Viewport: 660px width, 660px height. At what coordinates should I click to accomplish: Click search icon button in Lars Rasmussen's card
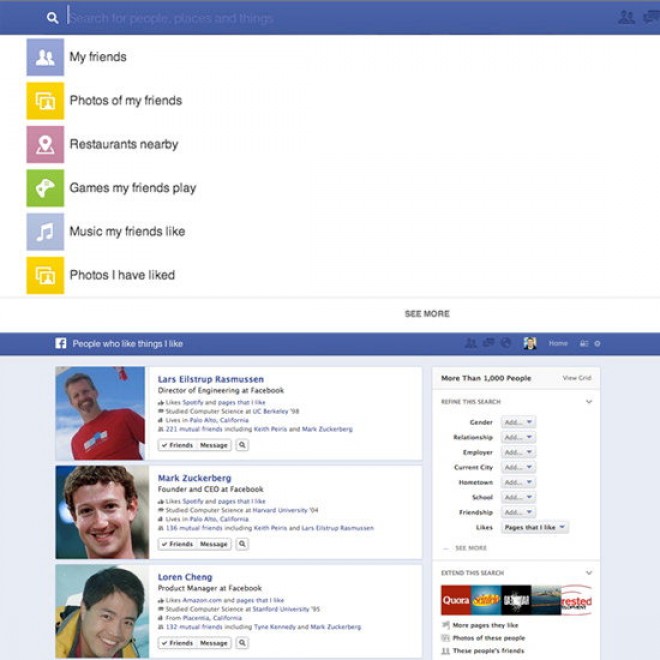pyautogui.click(x=242, y=445)
